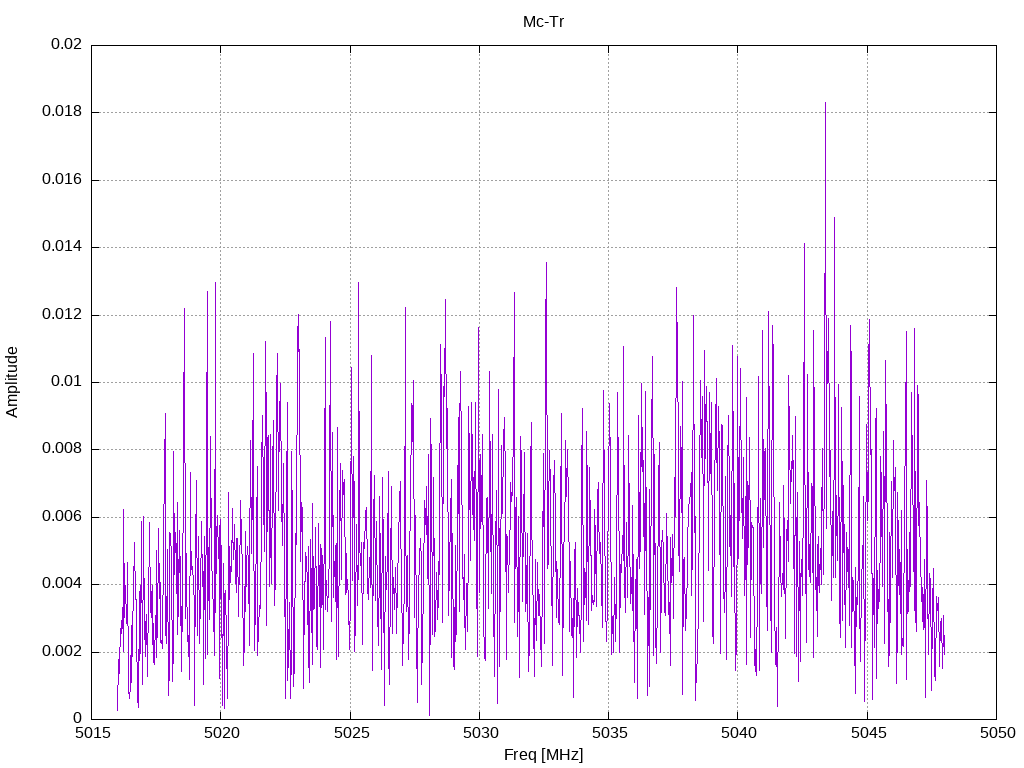1024x768 pixels.
Task: Click the y-axis tick label "0.016"
Action: pyautogui.click(x=63, y=180)
